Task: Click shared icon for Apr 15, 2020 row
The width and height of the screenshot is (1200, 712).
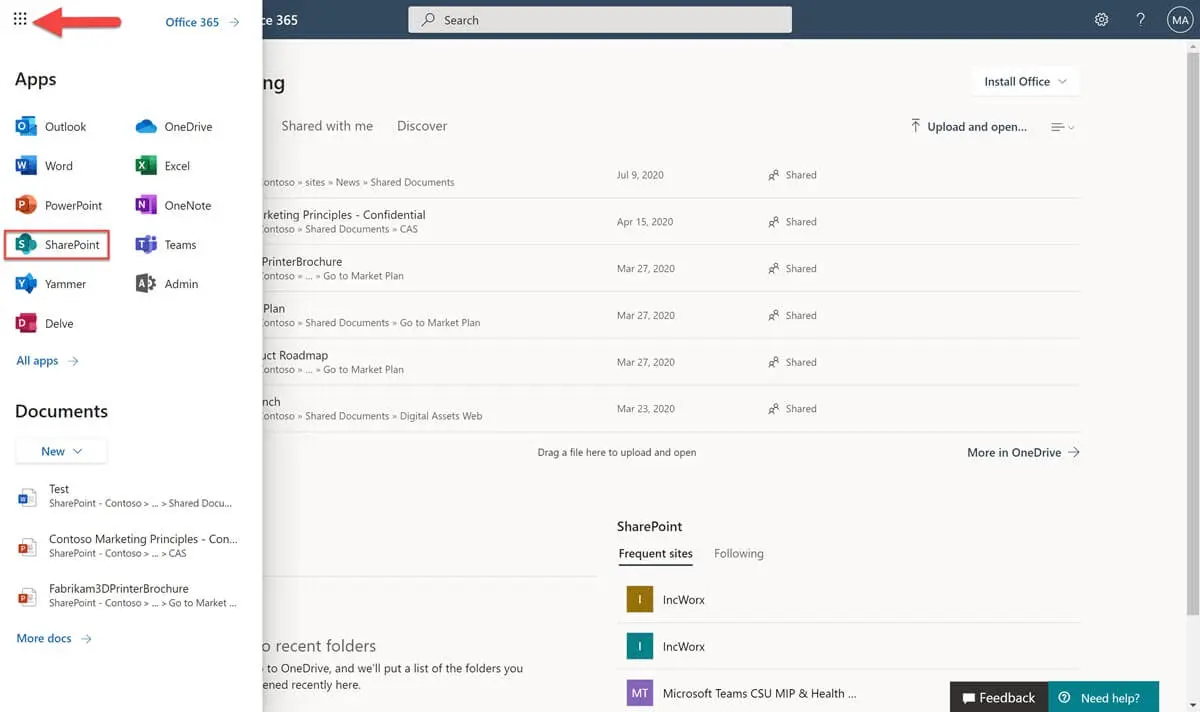Action: [773, 222]
